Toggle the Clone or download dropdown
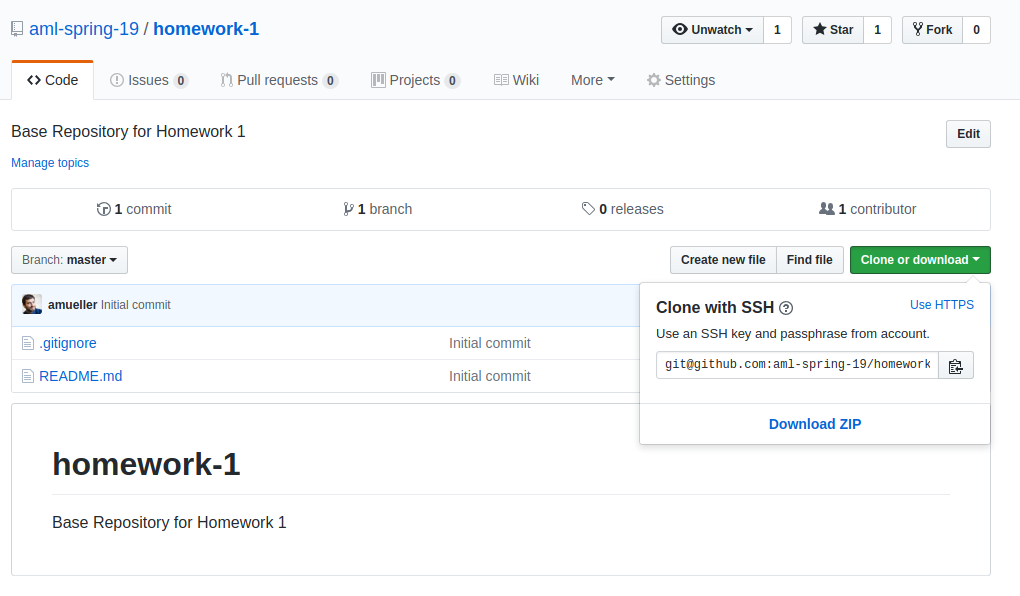 [x=920, y=260]
